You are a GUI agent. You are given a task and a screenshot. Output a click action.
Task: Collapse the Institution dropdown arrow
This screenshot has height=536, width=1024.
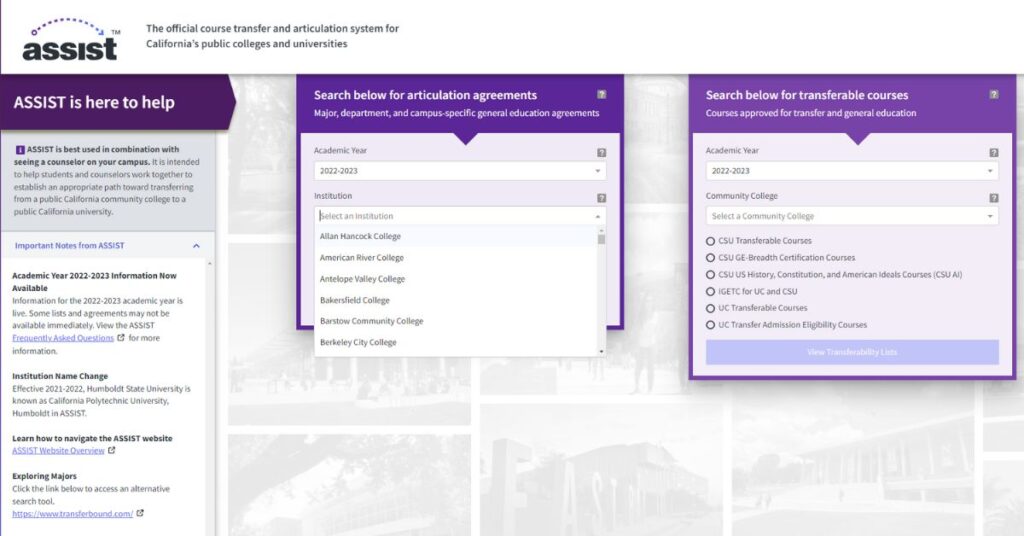598,216
